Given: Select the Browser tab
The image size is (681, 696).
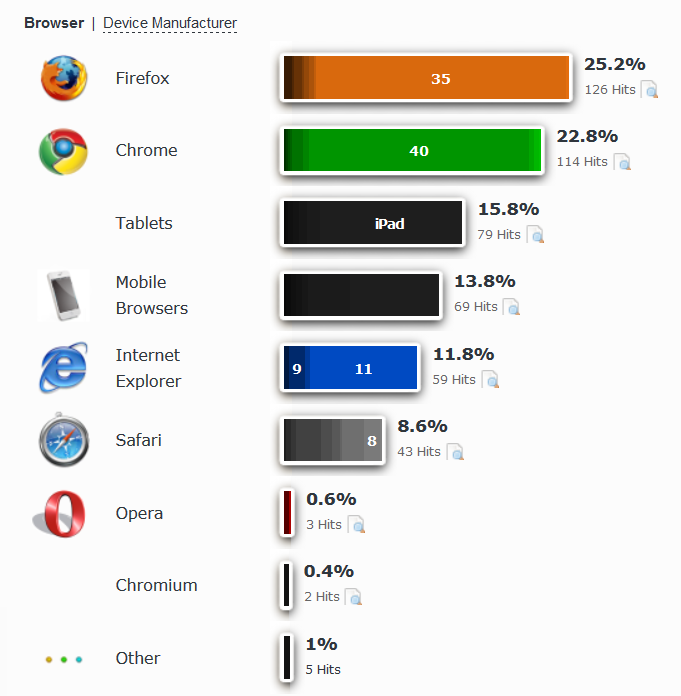Looking at the screenshot, I should [54, 23].
